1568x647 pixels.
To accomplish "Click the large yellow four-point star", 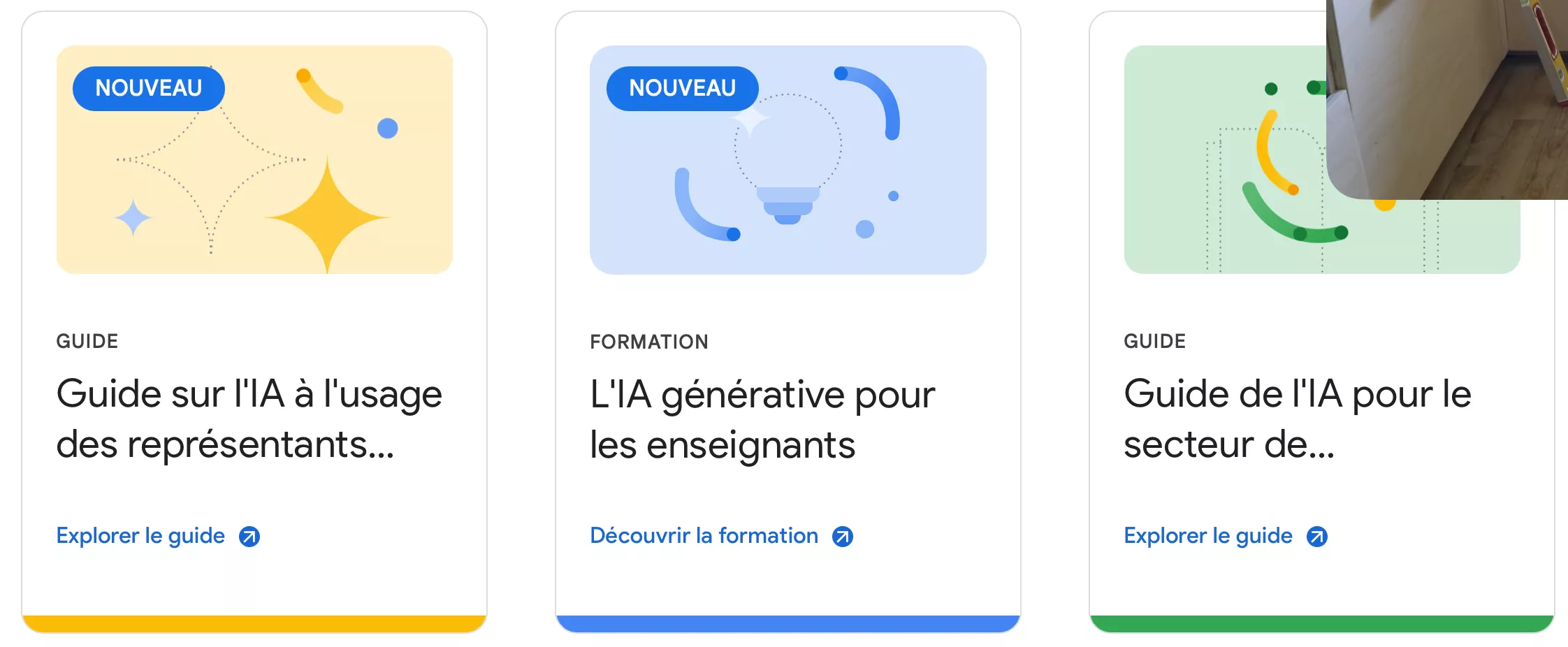I will coord(327,217).
